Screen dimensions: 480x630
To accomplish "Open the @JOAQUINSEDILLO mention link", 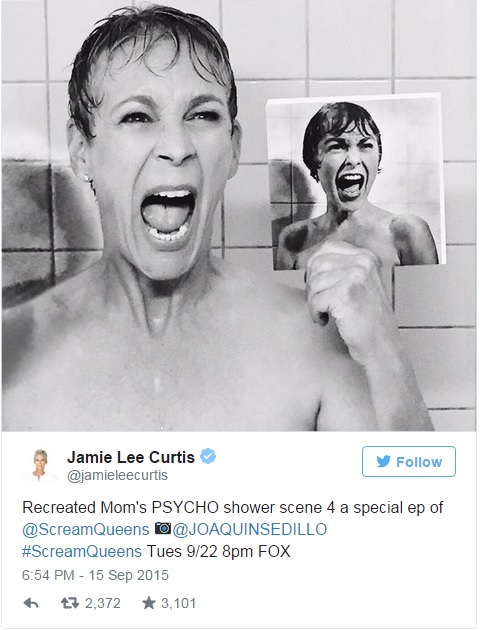I will (x=250, y=529).
